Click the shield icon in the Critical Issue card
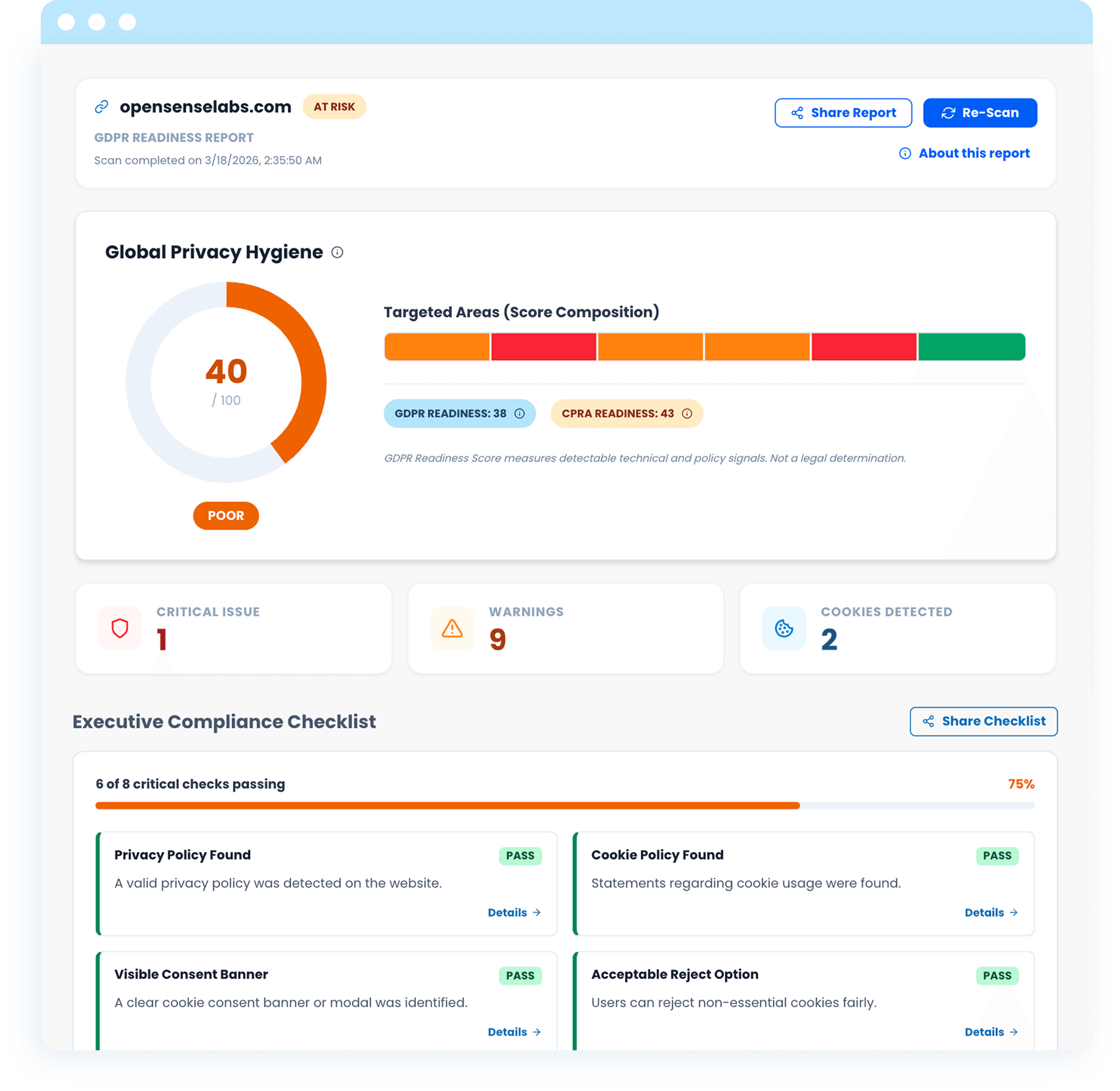Screen dimensions: 1120x1091 coord(120,628)
